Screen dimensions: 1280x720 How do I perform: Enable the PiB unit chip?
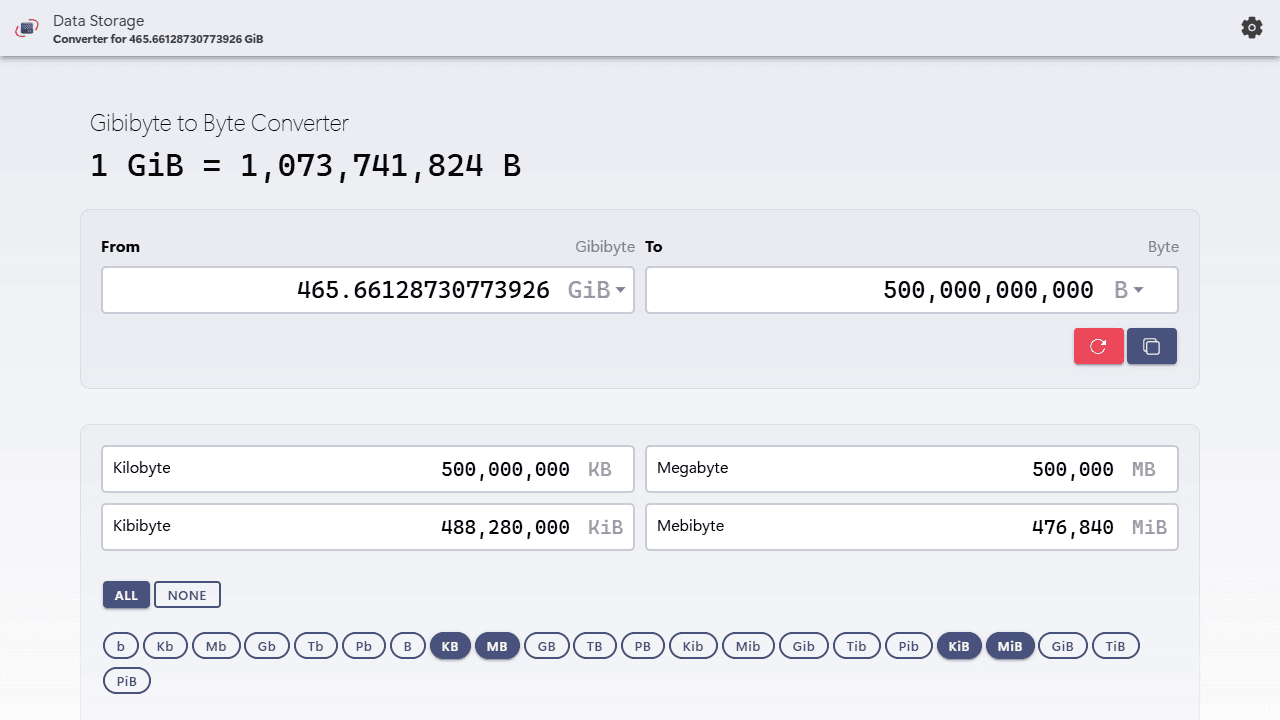(127, 681)
